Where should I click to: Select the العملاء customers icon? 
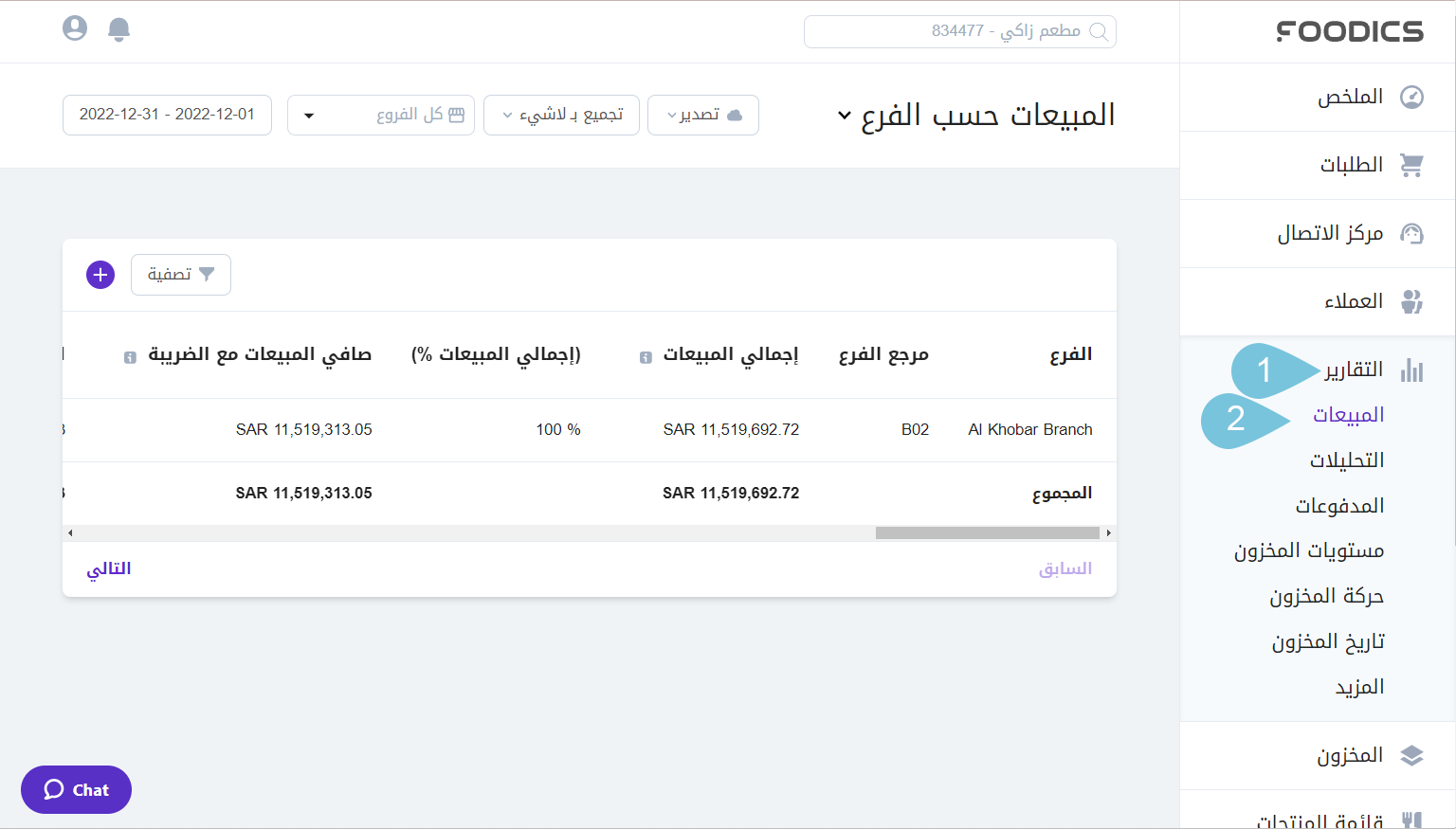[1411, 300]
